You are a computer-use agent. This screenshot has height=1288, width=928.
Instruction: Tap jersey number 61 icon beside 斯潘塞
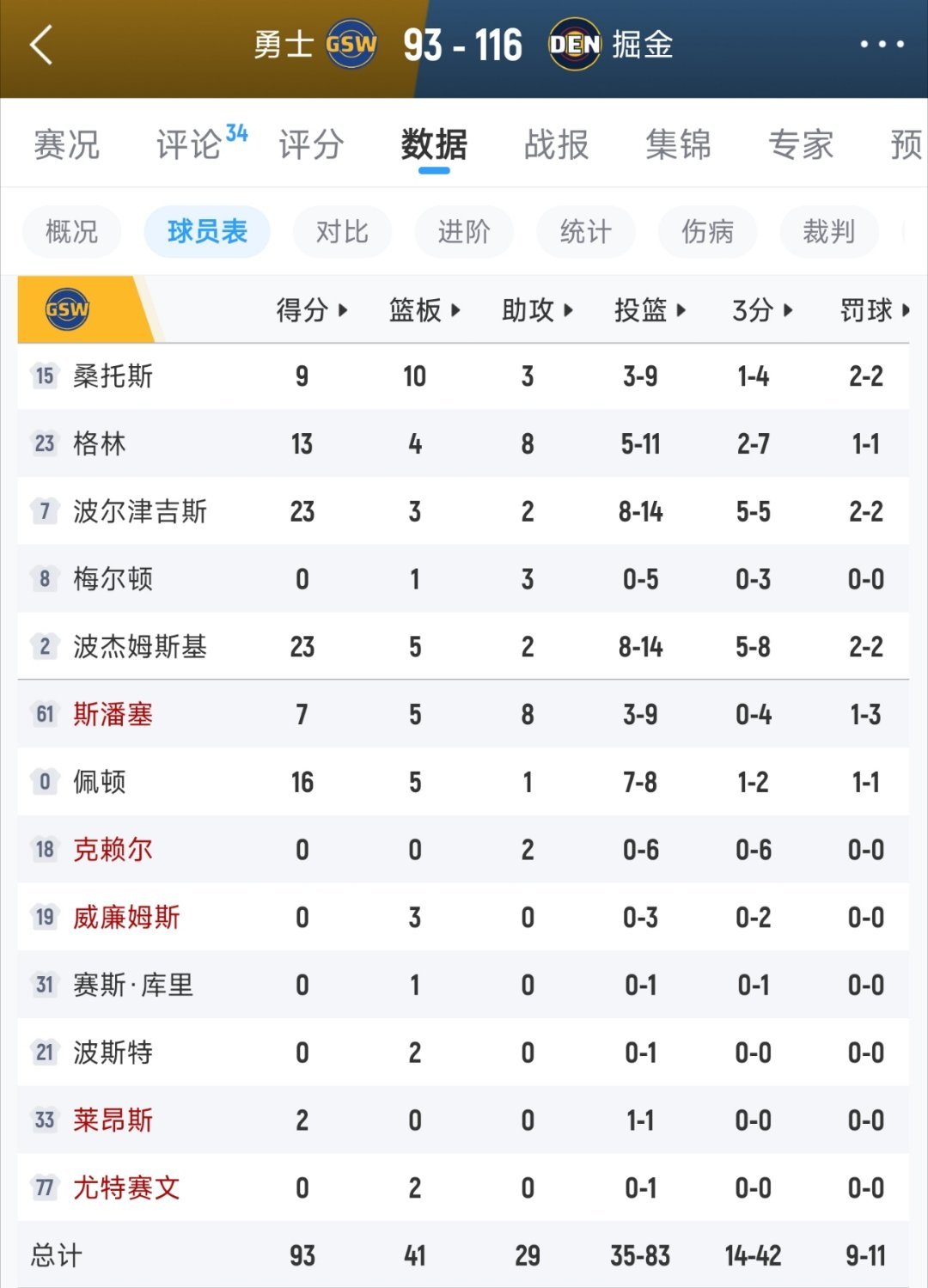point(45,714)
